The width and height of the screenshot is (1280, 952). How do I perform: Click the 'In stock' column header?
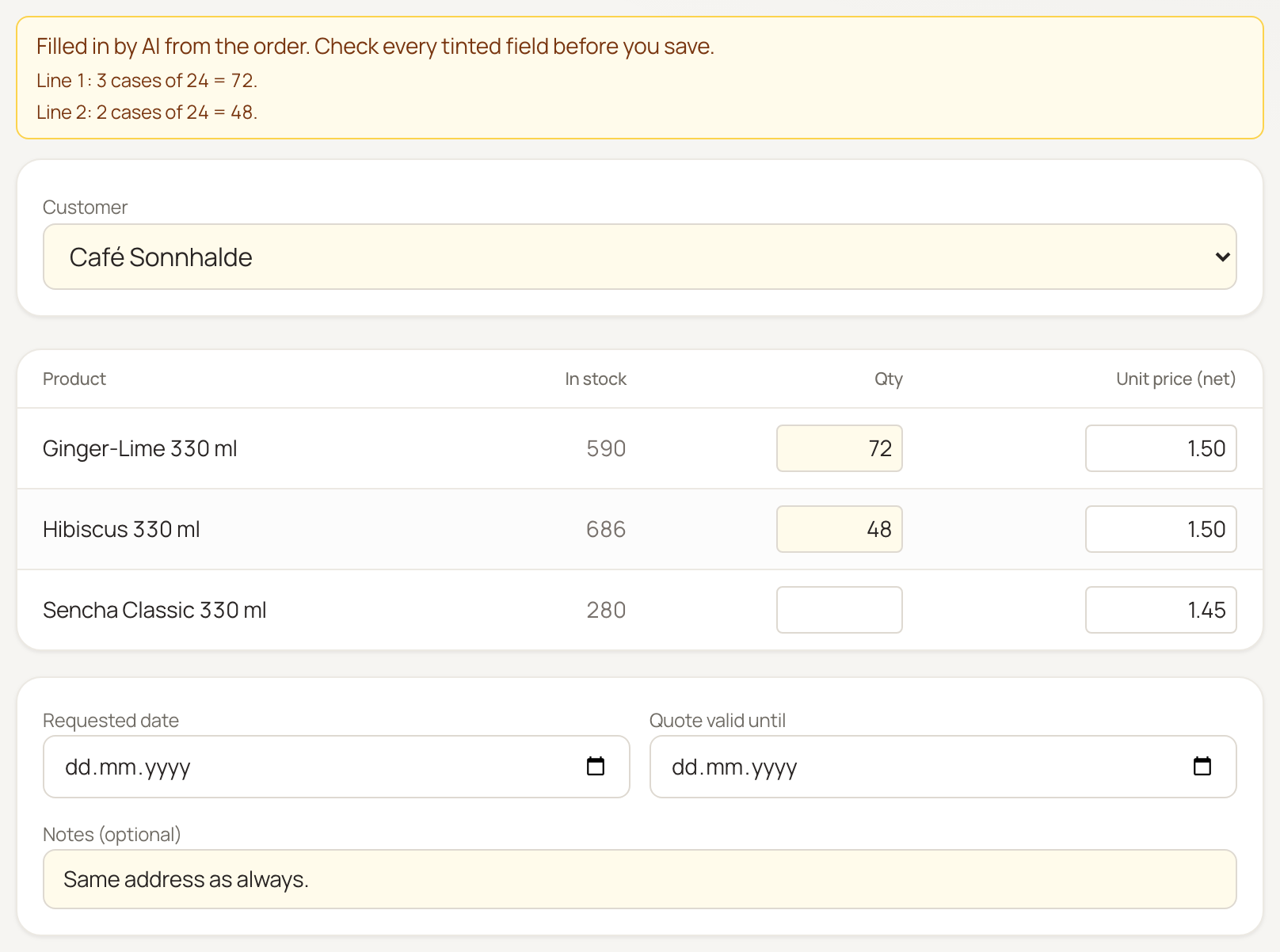(596, 379)
